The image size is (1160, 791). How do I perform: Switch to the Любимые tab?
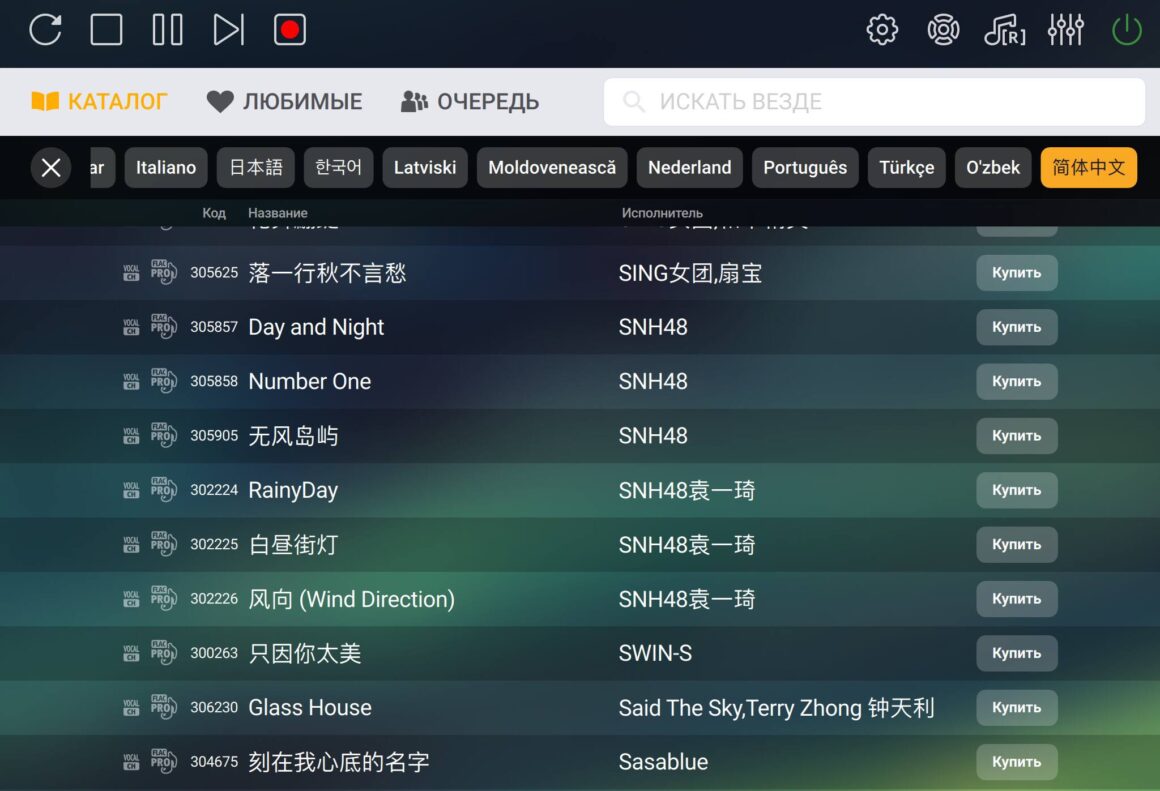coord(285,101)
